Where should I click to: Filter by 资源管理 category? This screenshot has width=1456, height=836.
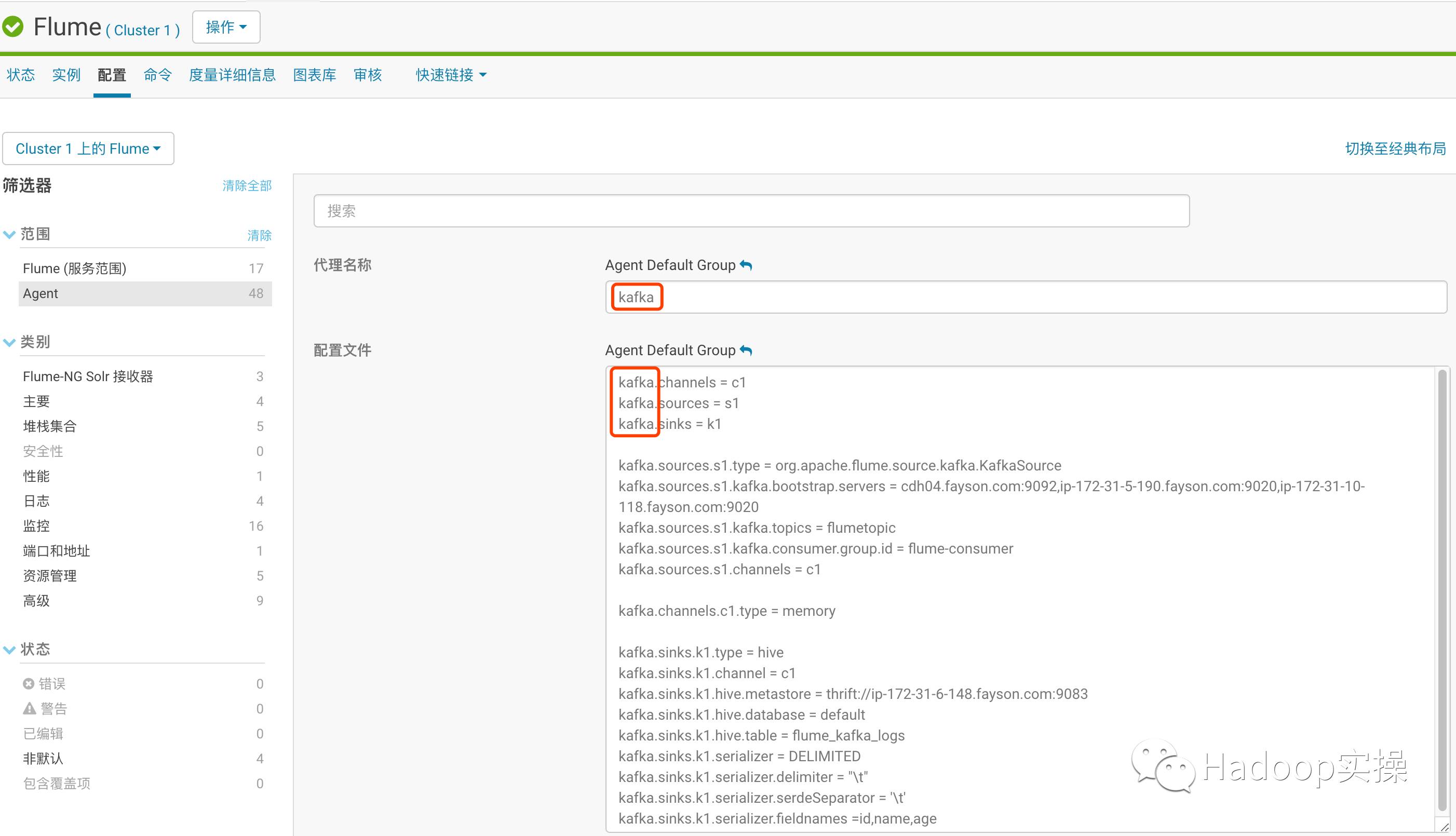(x=145, y=576)
